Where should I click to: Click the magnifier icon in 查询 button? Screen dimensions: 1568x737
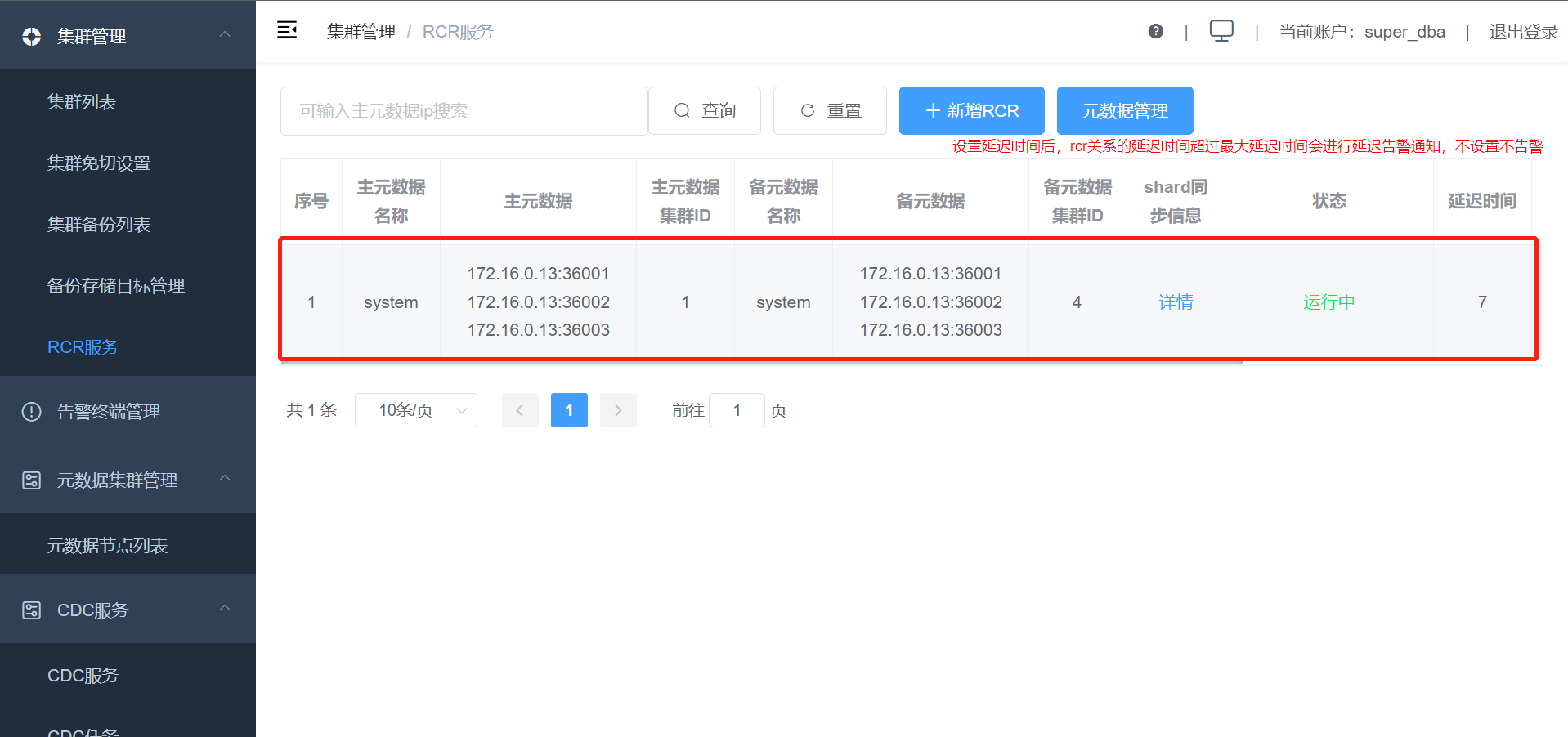(682, 110)
